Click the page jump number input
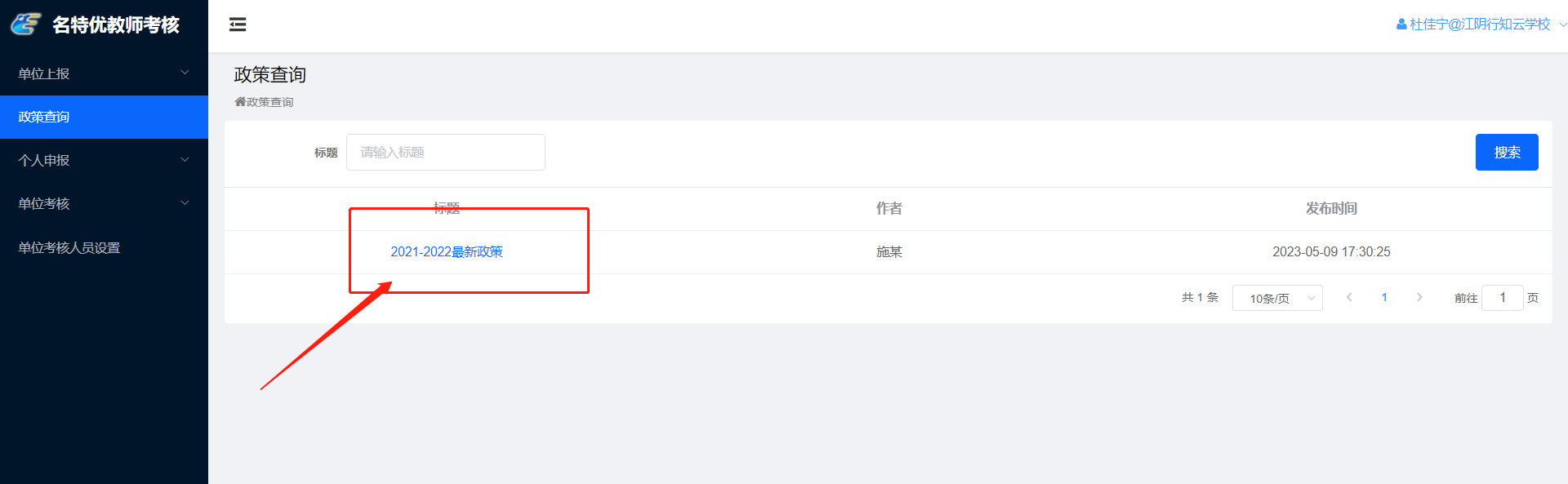 1502,298
